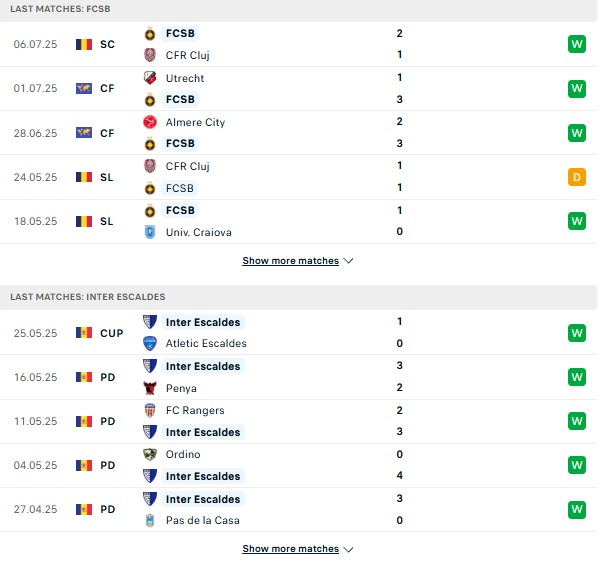
Task: Click the orange D draw badge
Action: [x=577, y=177]
